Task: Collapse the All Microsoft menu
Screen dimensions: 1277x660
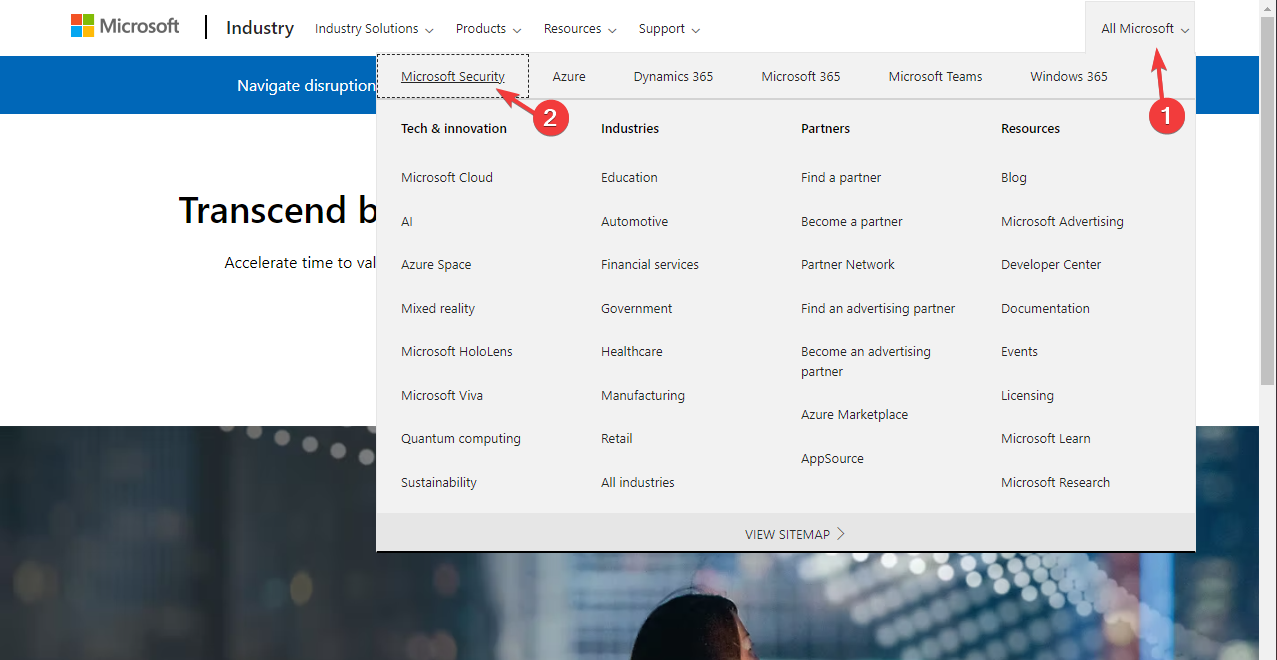Action: point(1145,29)
